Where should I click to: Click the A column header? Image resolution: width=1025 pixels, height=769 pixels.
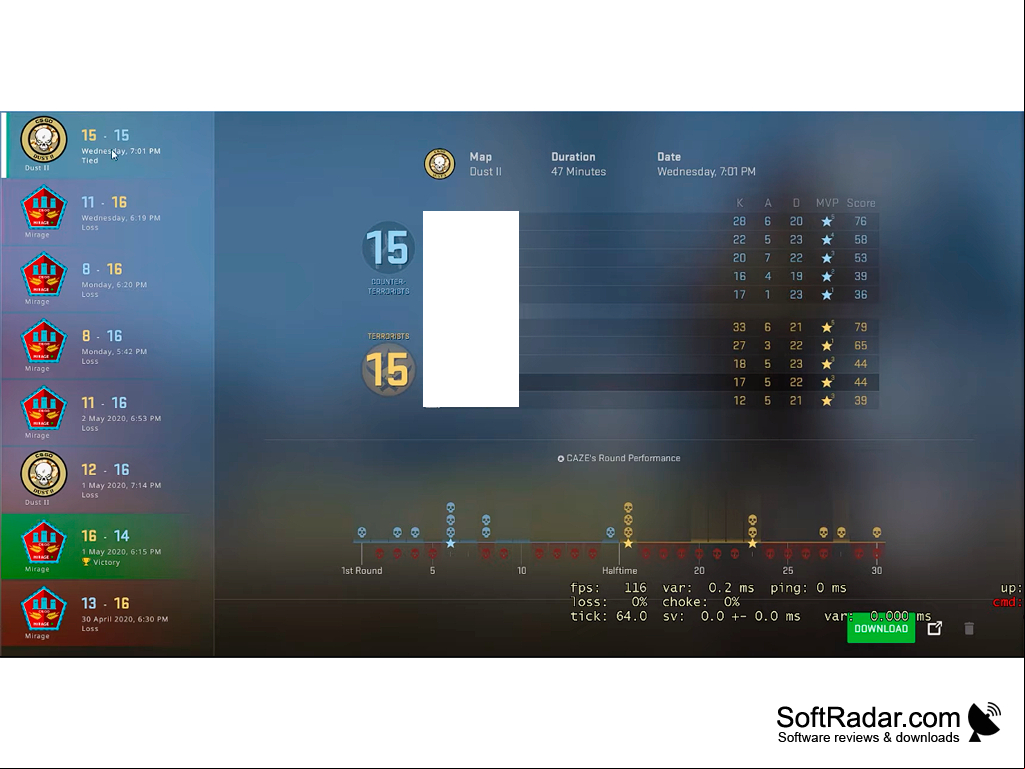click(x=767, y=203)
